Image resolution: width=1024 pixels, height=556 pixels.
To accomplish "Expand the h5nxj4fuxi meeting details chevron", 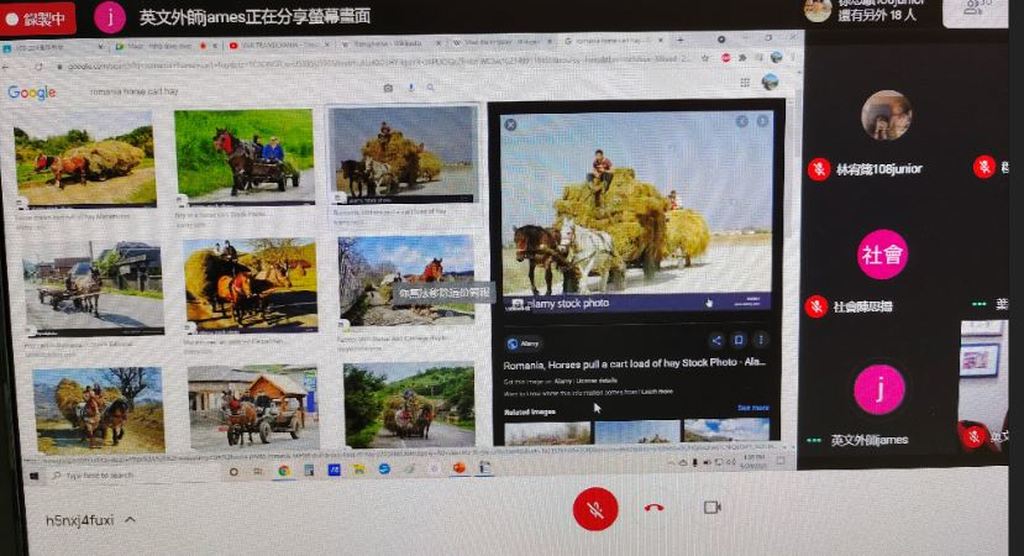I will coord(130,520).
